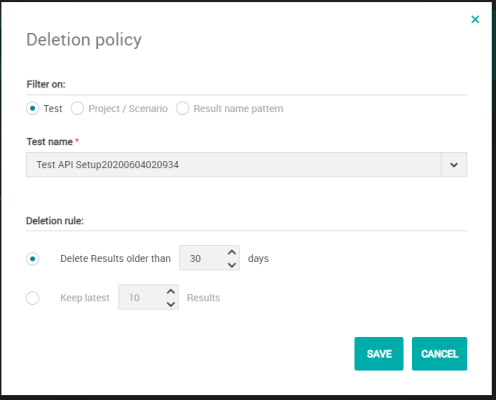Select the Test filter radio button
This screenshot has height=400, width=496.
pos(33,108)
